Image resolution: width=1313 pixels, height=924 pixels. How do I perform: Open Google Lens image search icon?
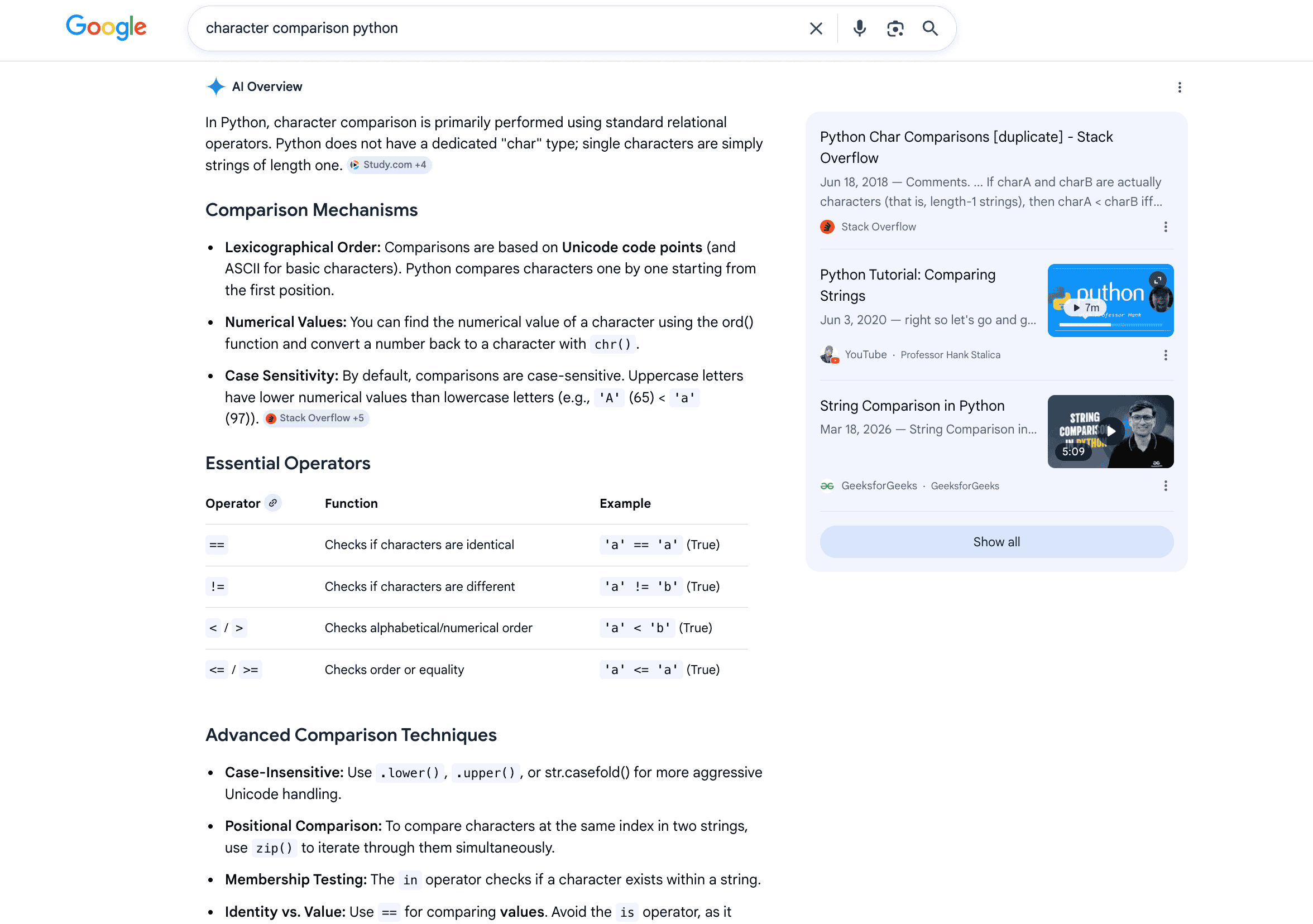tap(895, 28)
